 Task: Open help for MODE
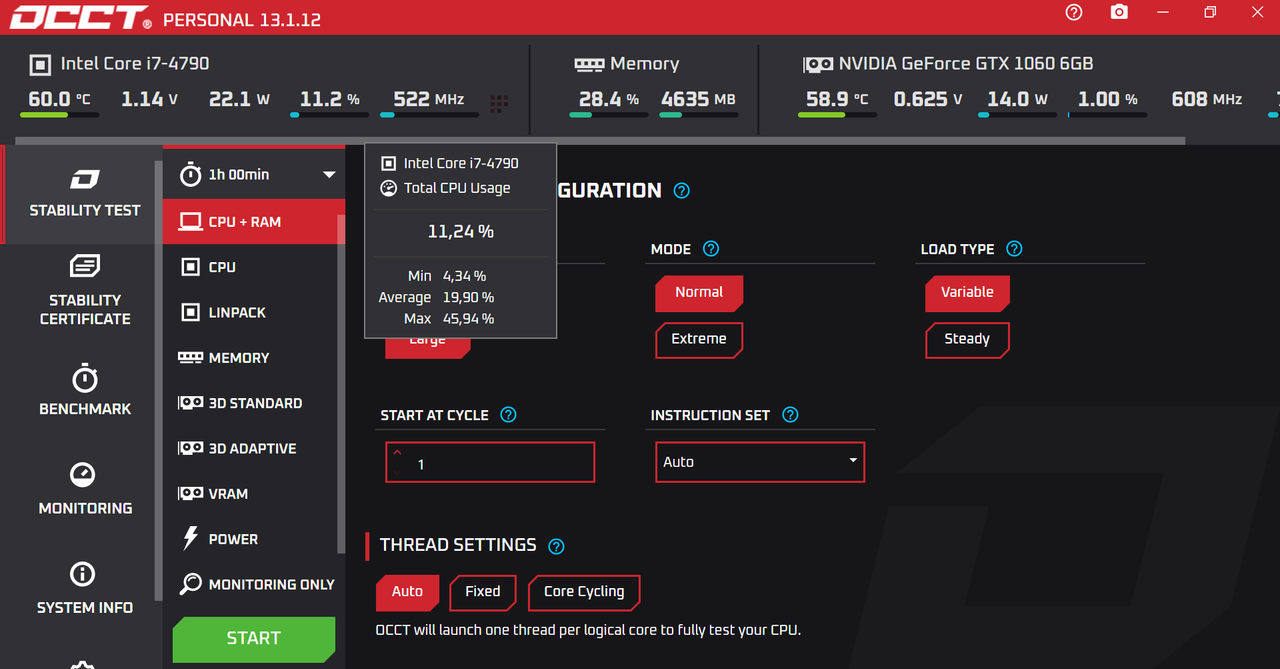[711, 249]
